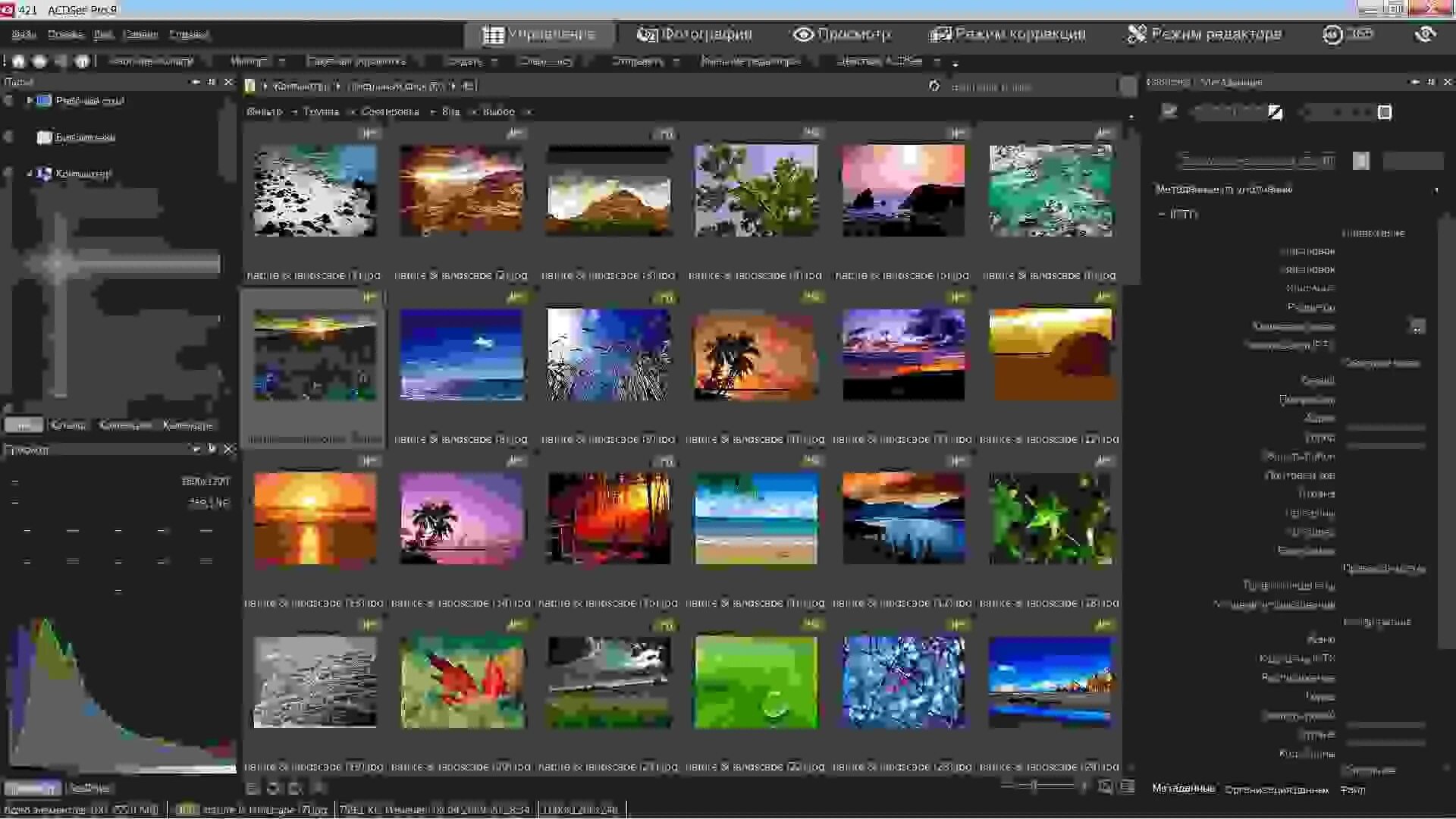Open the Сортировка dropdown in filter bar
Image resolution: width=1456 pixels, height=819 pixels.
(x=390, y=111)
